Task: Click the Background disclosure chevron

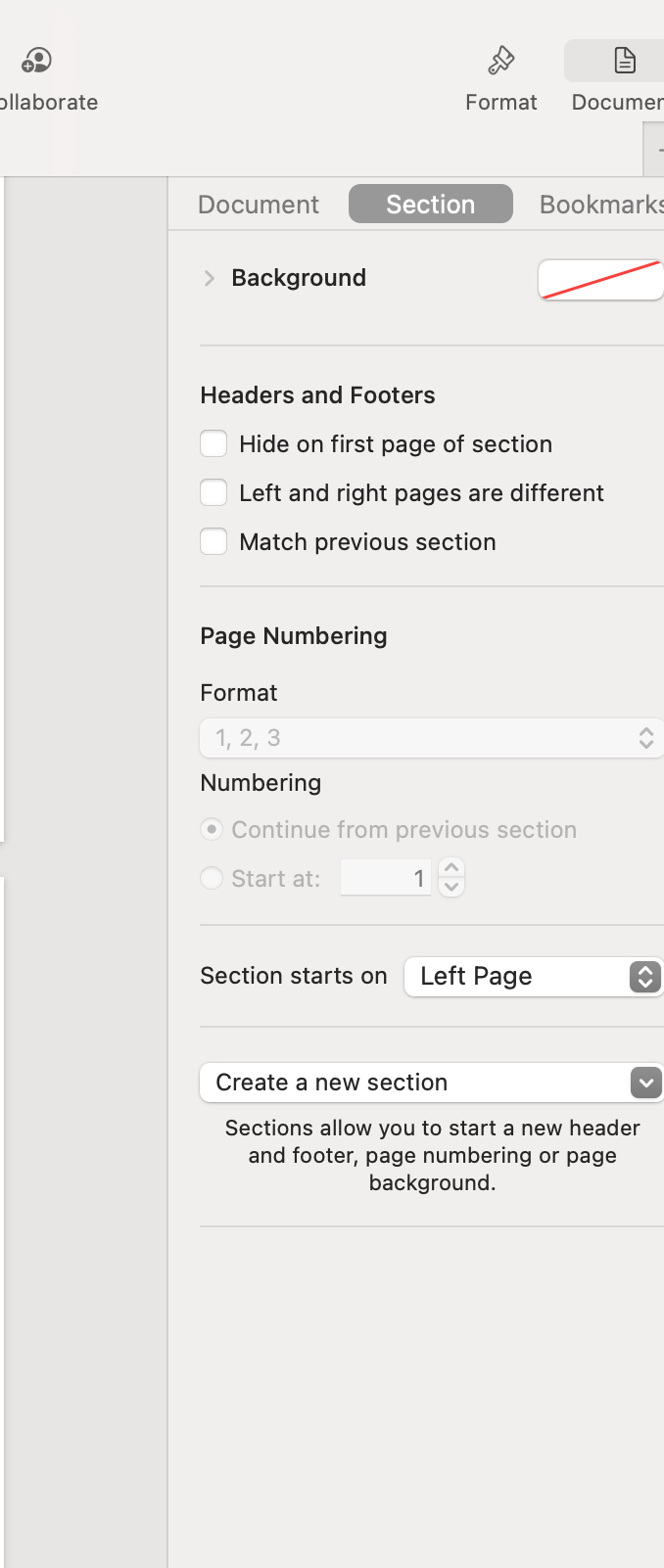Action: pyautogui.click(x=209, y=278)
